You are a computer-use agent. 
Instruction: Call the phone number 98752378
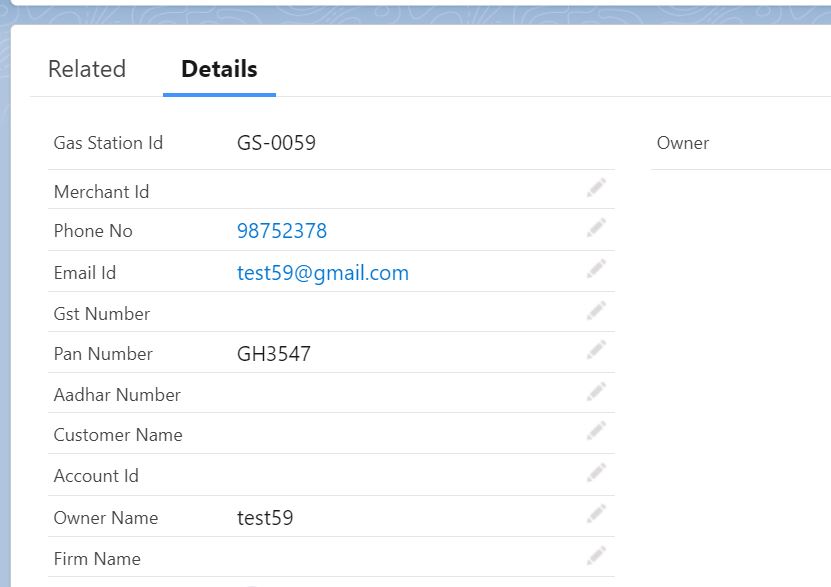[283, 230]
